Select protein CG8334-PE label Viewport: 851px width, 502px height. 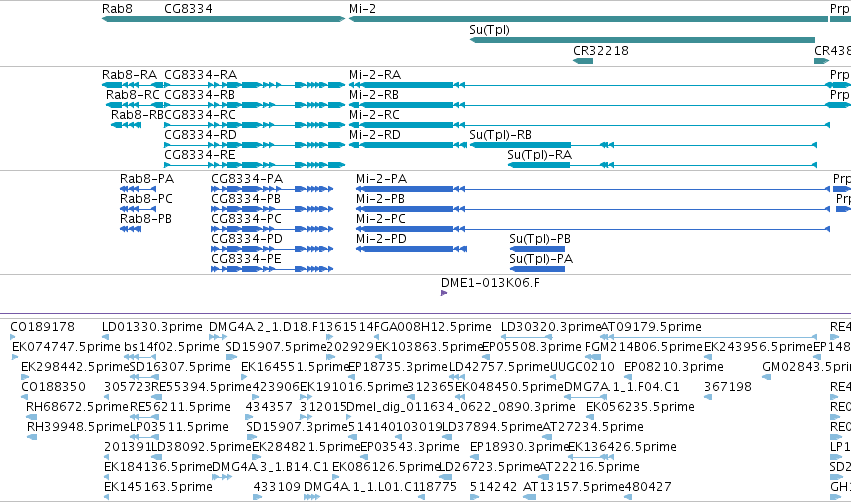click(x=246, y=259)
